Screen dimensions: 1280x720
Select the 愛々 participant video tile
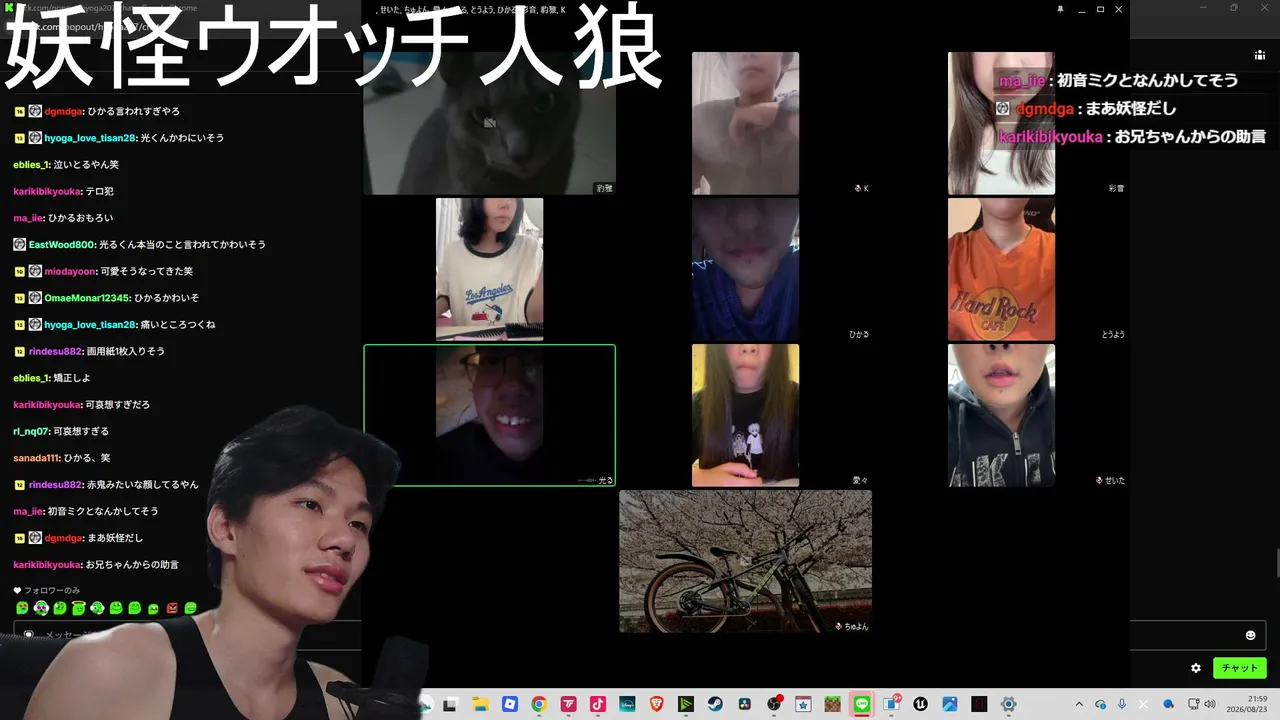(745, 415)
